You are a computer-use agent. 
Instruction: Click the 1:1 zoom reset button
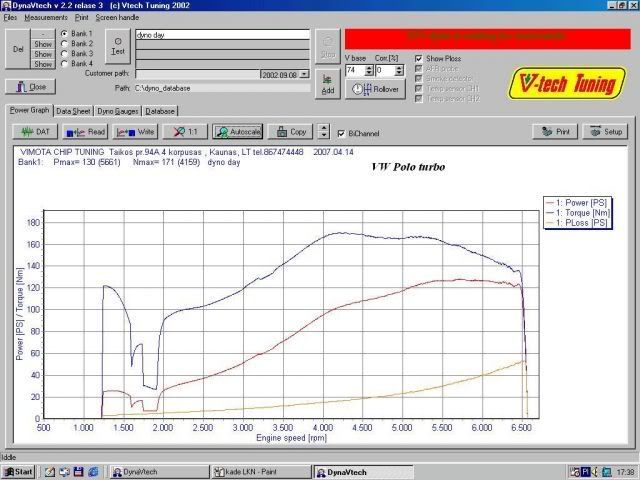click(x=186, y=131)
